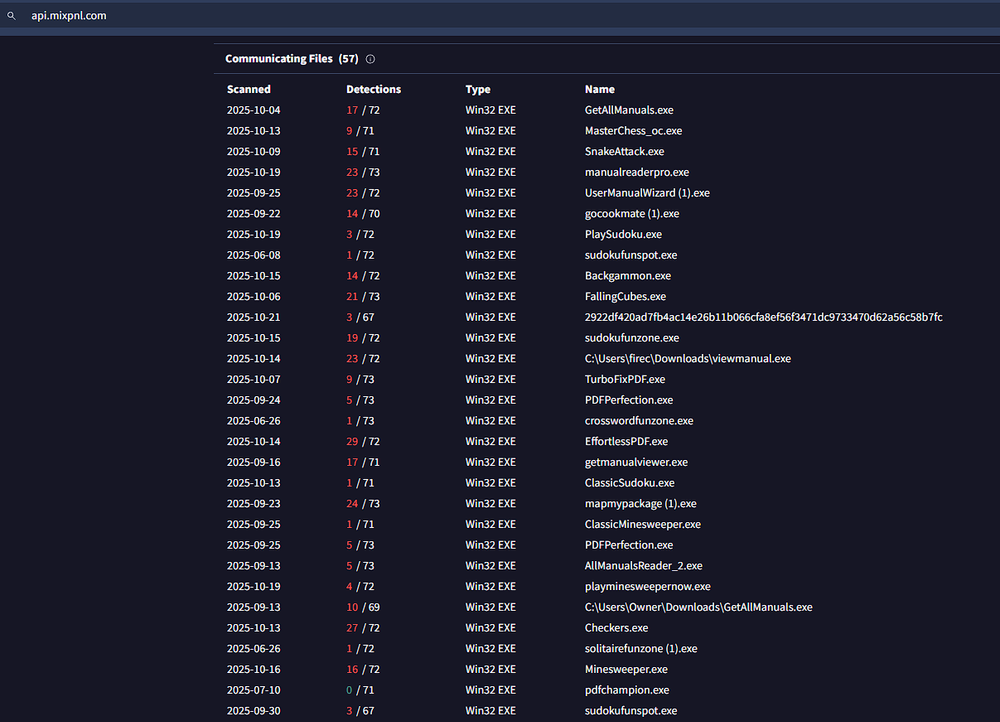Click the search magnifier icon
The width and height of the screenshot is (1000, 722).
(11, 16)
